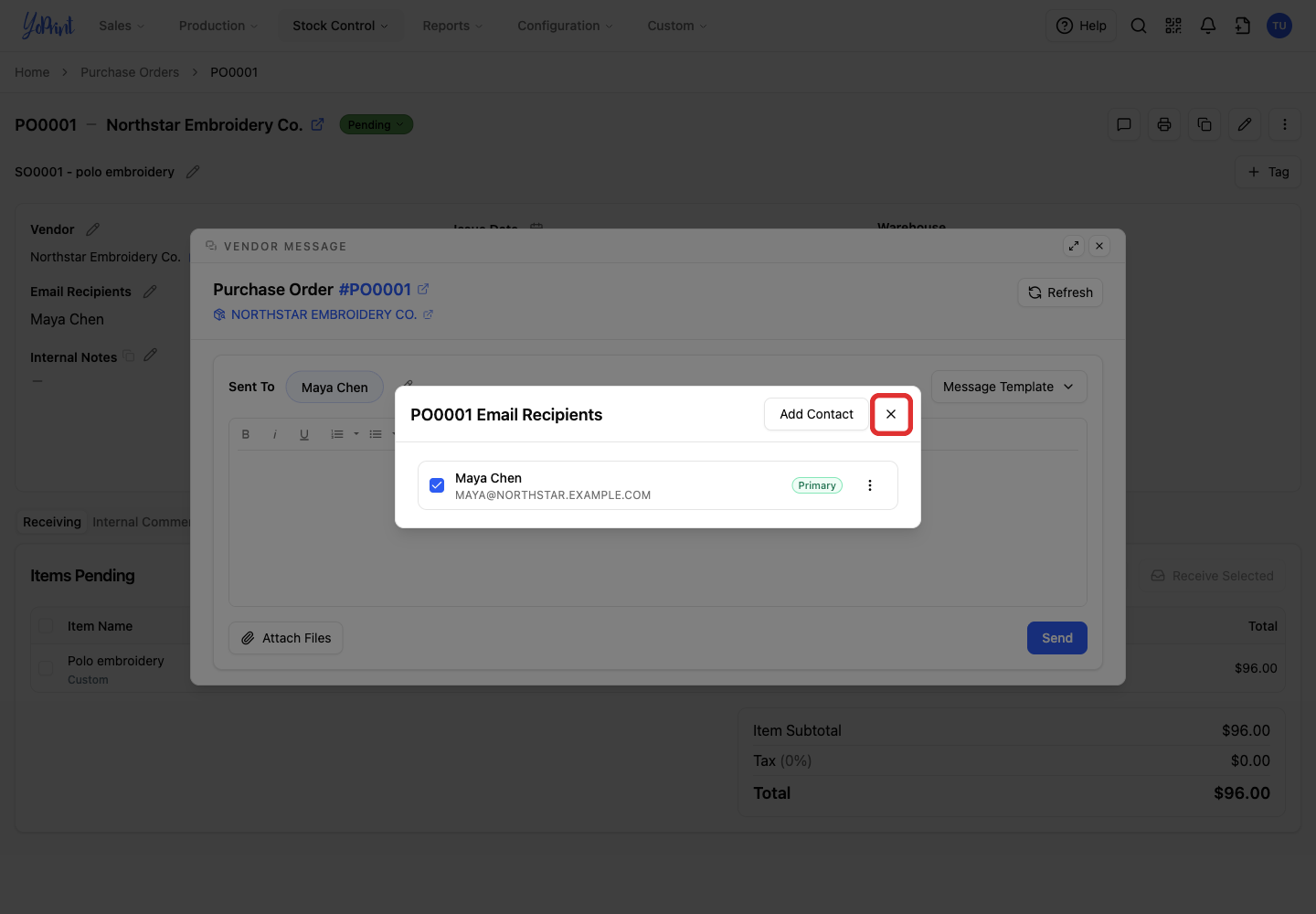The image size is (1316, 914).
Task: Click the $96.00 Total amount
Action: click(x=1241, y=793)
